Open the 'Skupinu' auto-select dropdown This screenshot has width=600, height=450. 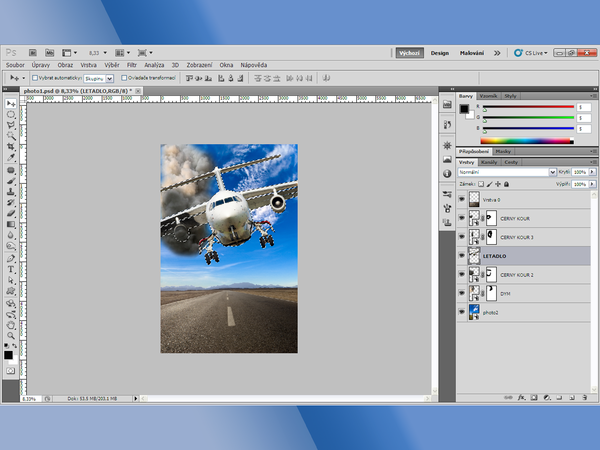coord(98,77)
